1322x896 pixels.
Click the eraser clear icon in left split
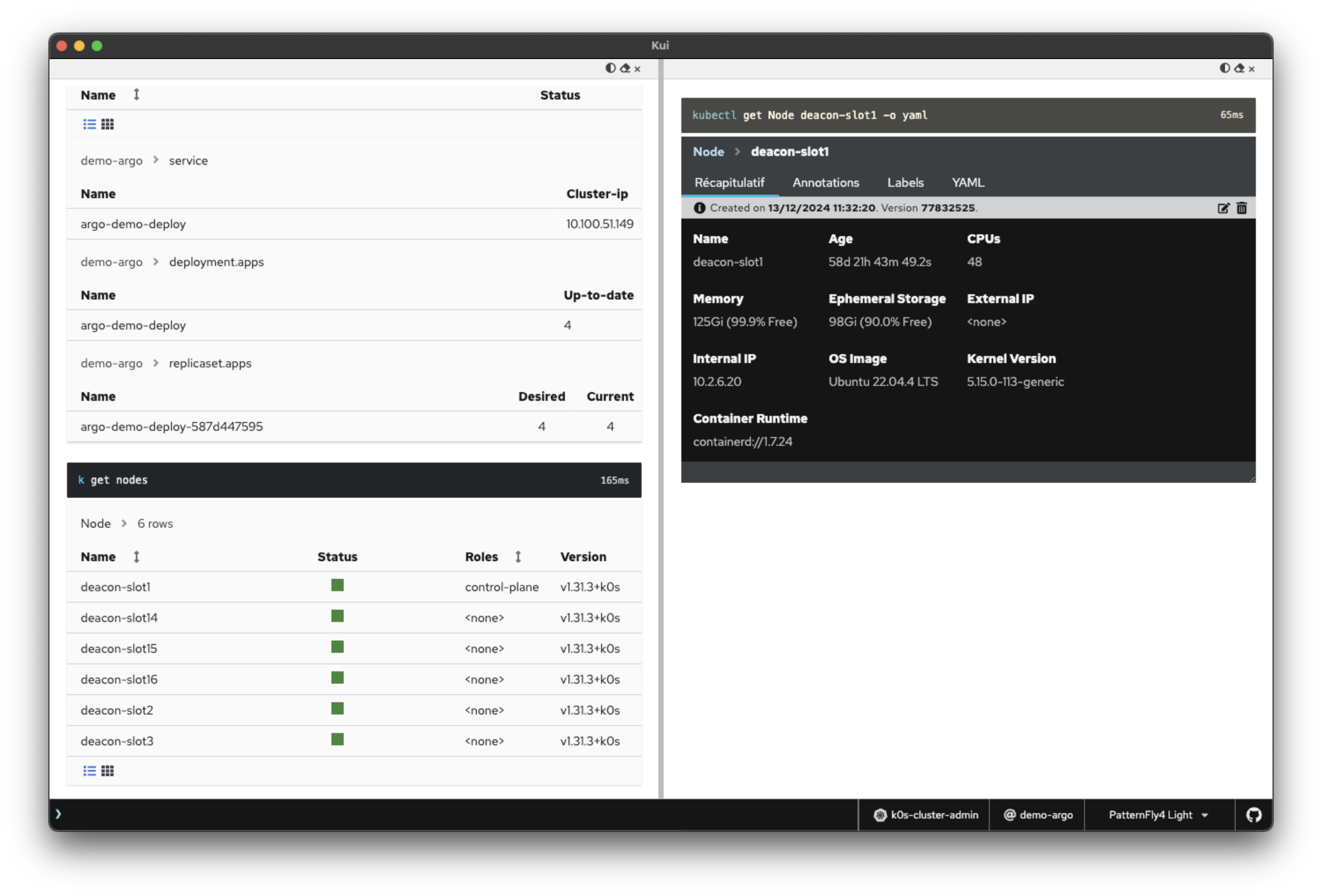(624, 68)
